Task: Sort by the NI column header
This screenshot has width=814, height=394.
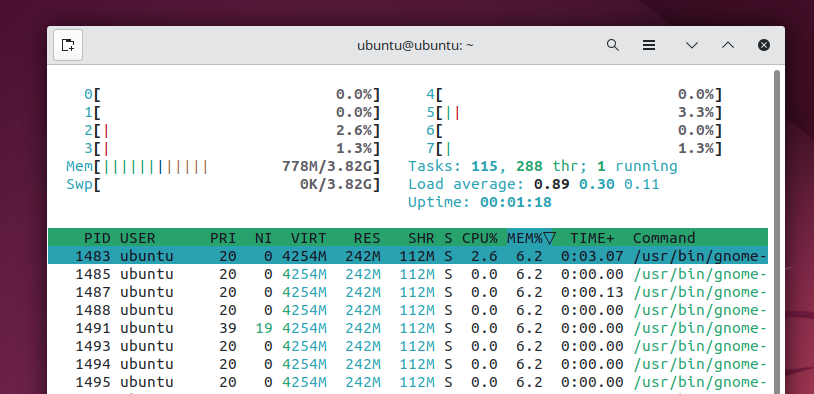Action: pyautogui.click(x=263, y=238)
